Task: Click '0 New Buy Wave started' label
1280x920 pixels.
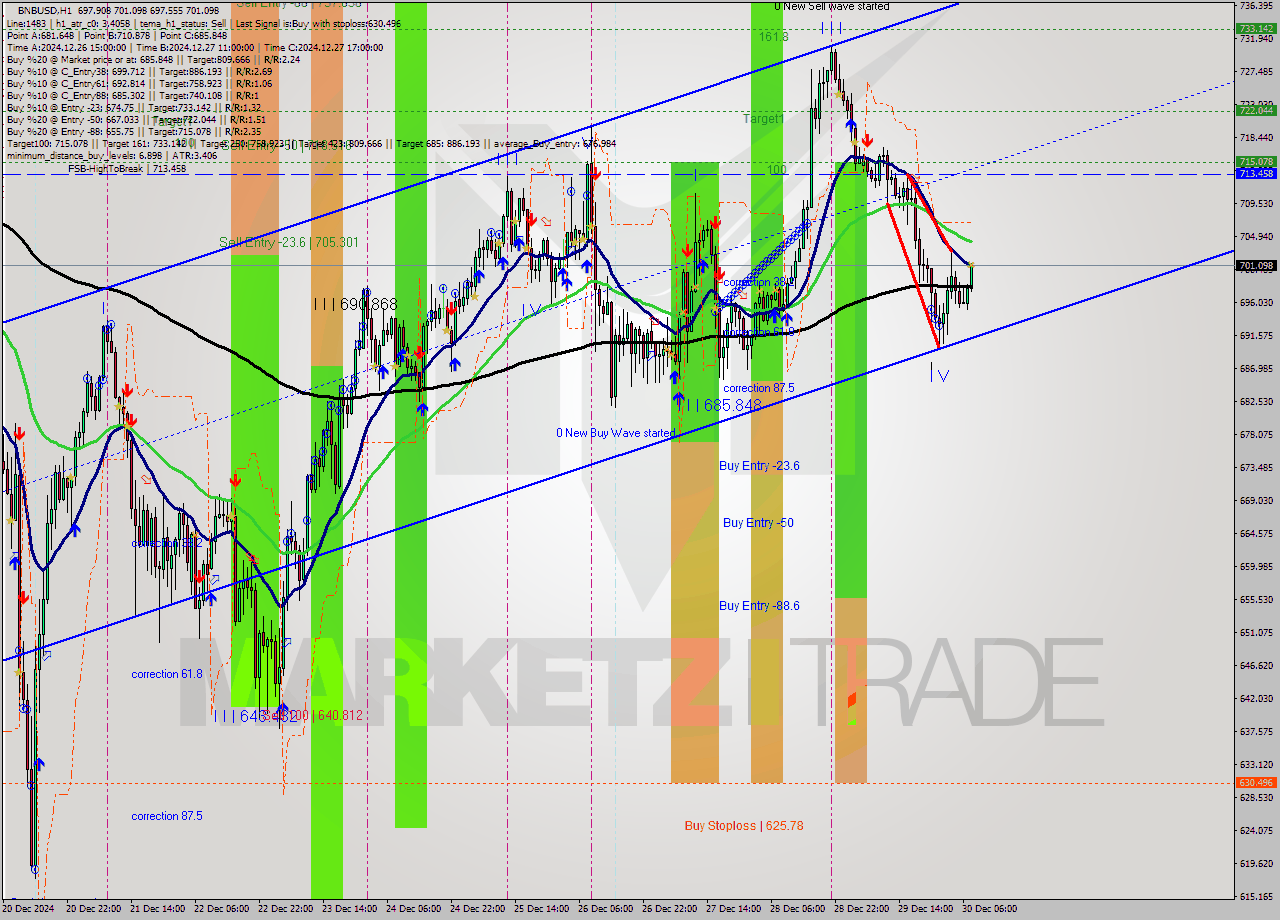Action: coord(616,433)
